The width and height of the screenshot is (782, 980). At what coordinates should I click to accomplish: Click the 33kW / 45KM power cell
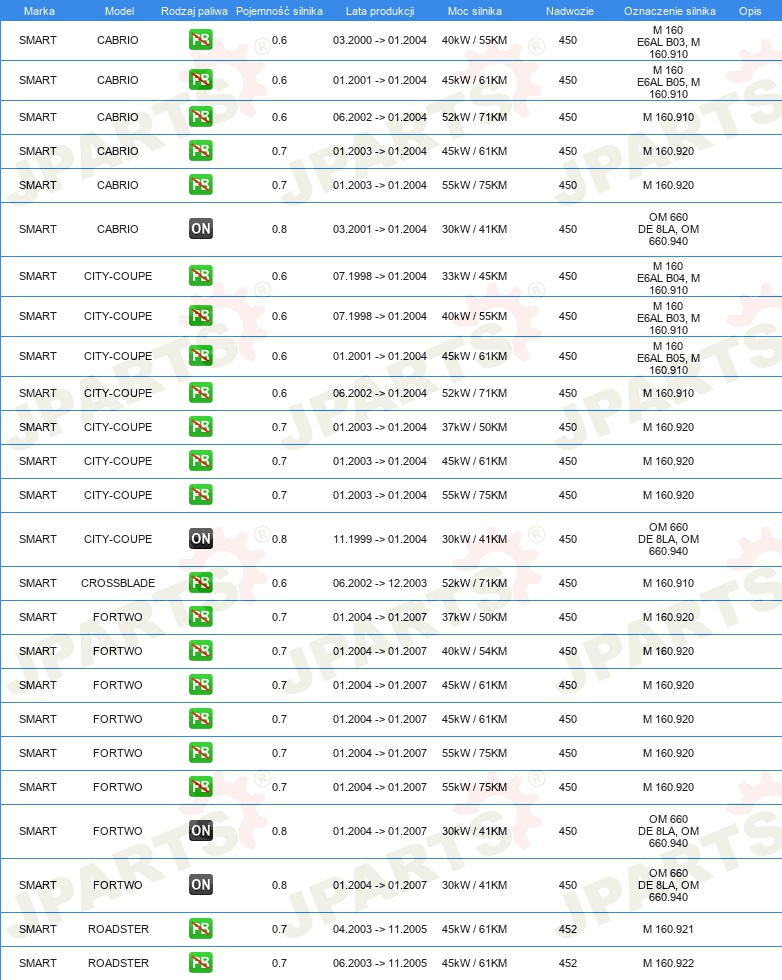(x=474, y=276)
